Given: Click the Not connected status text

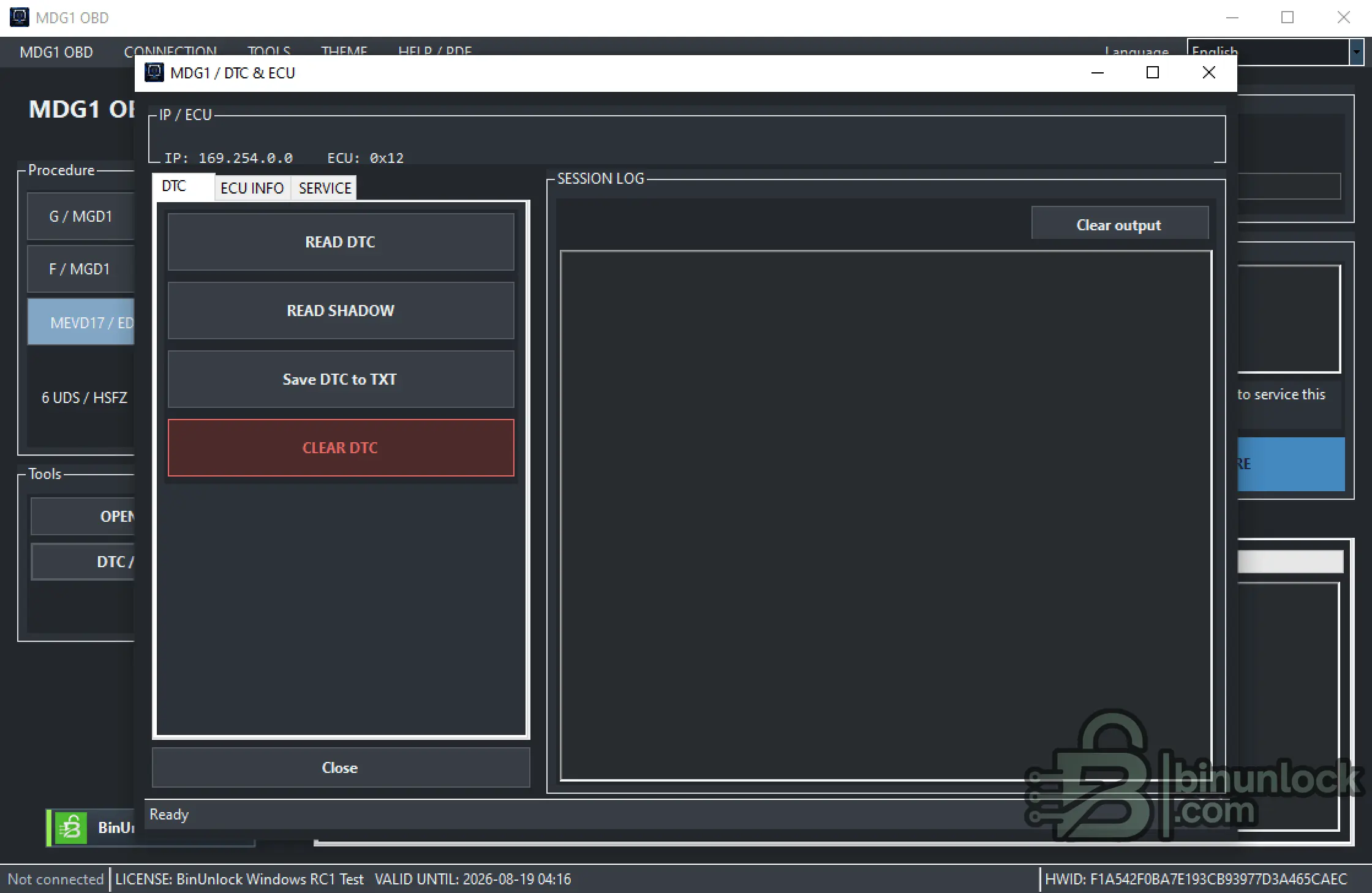Looking at the screenshot, I should 56,880.
